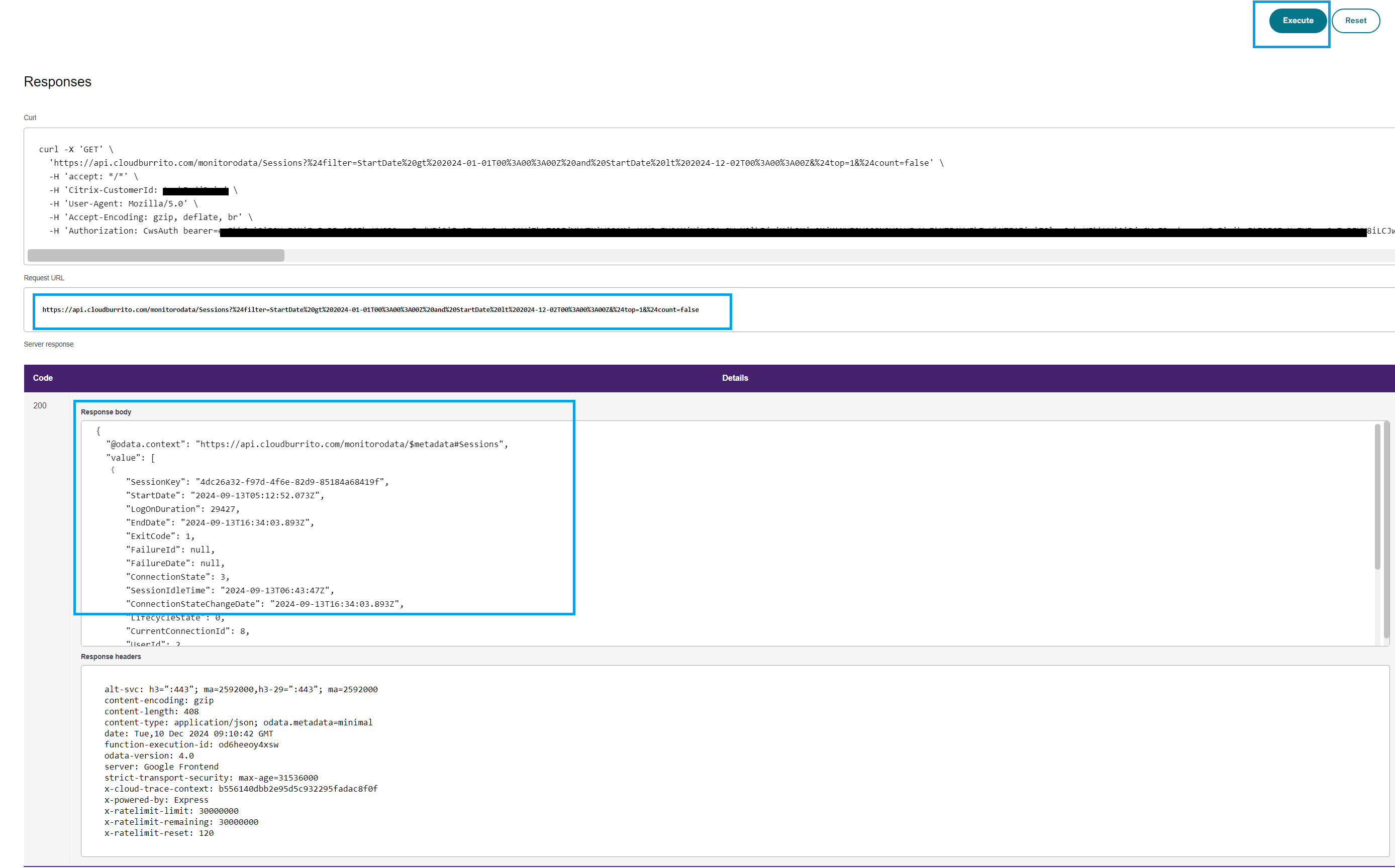Click the ConnectionStateChangeDate line in the response
1395x868 pixels.
[264, 604]
